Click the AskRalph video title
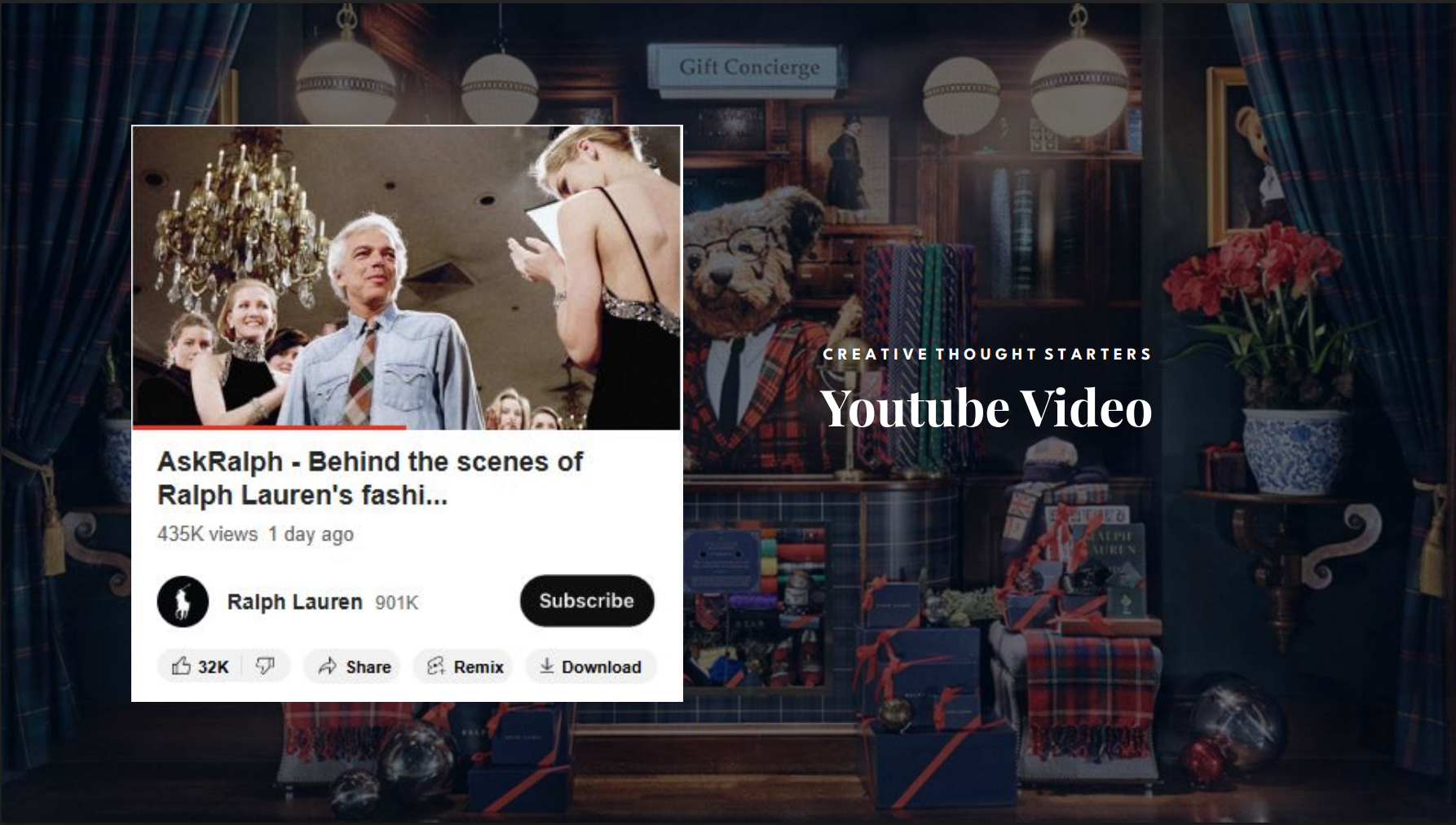This screenshot has width=1456, height=825. click(x=369, y=478)
